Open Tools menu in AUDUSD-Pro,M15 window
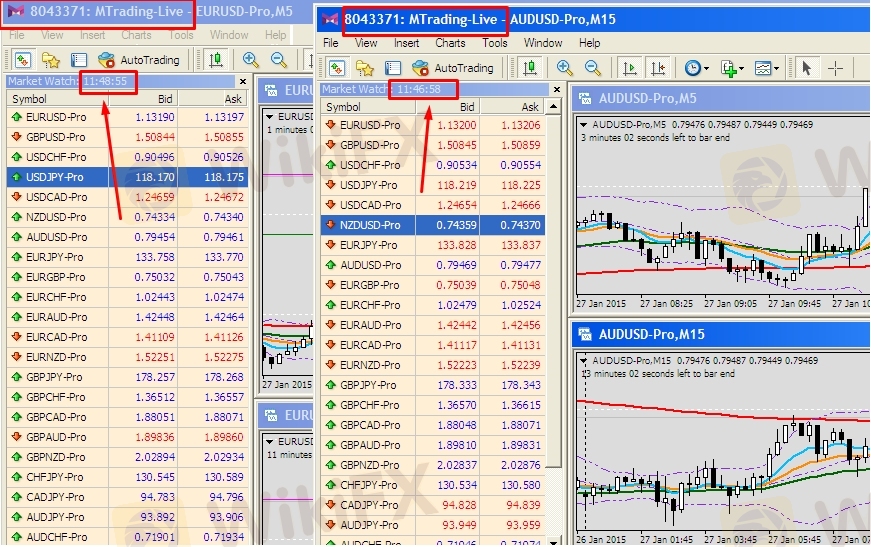This screenshot has width=871, height=547. click(495, 43)
